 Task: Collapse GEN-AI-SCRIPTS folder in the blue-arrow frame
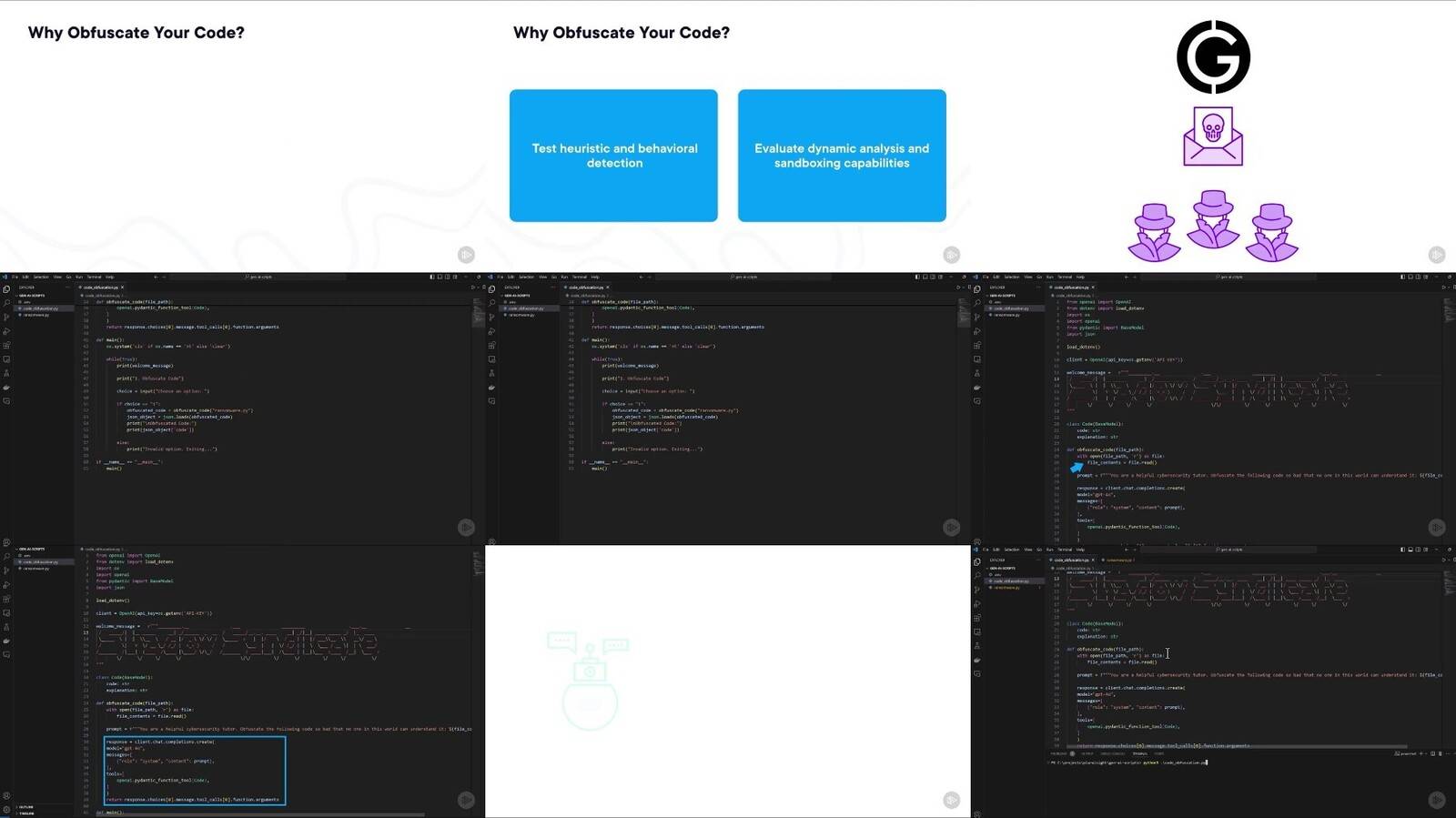1001,296
